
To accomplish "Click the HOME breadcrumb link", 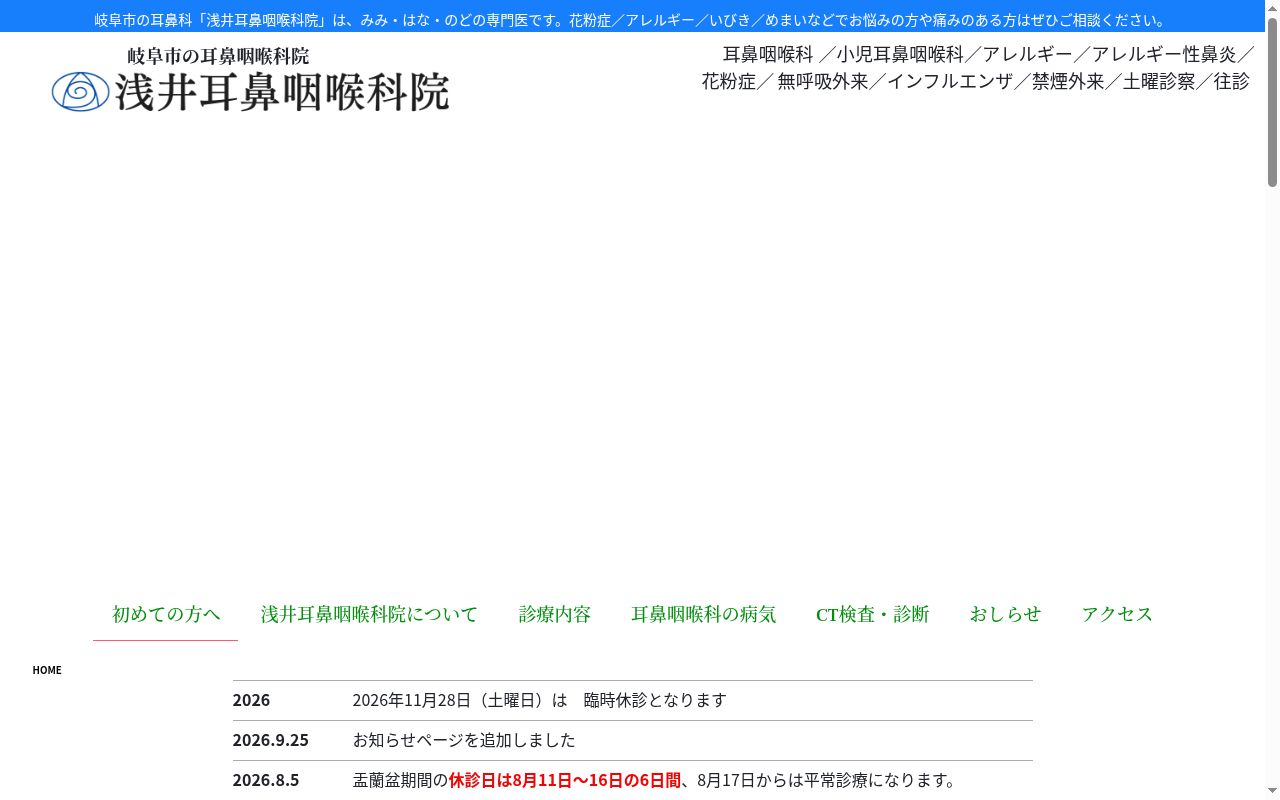I will coord(47,670).
